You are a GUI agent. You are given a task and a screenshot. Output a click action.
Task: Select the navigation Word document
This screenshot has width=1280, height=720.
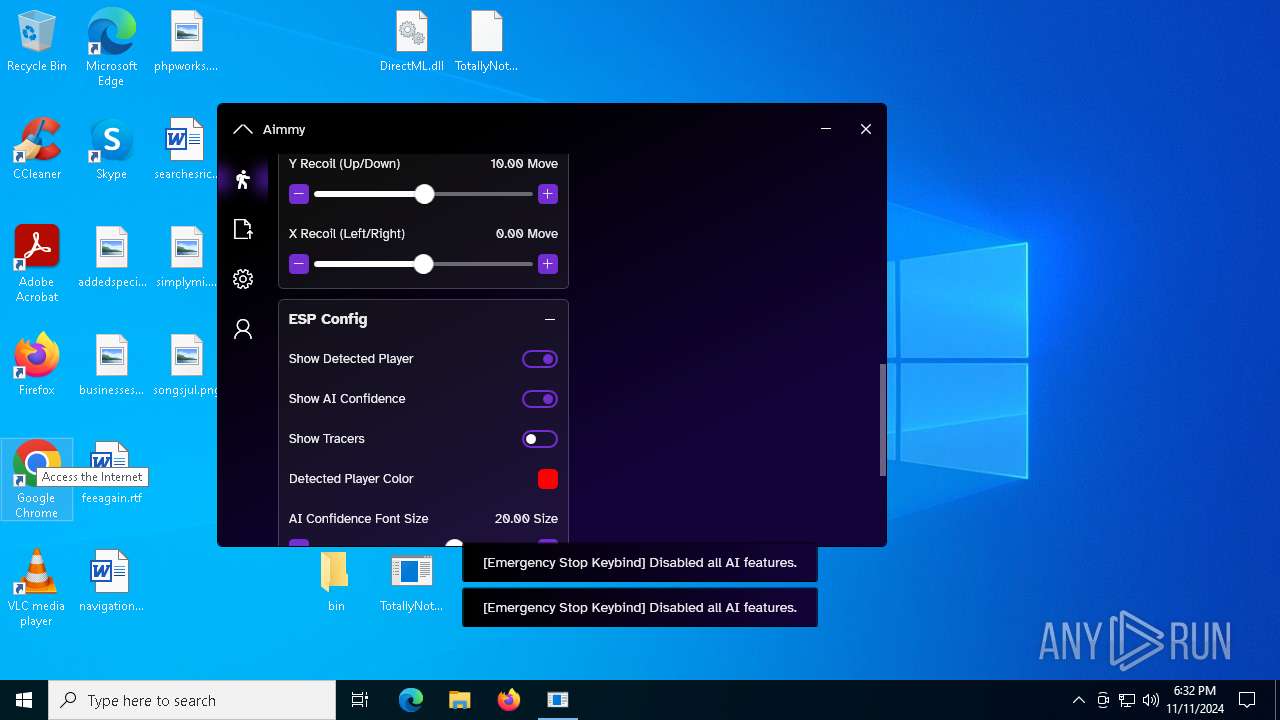point(111,582)
